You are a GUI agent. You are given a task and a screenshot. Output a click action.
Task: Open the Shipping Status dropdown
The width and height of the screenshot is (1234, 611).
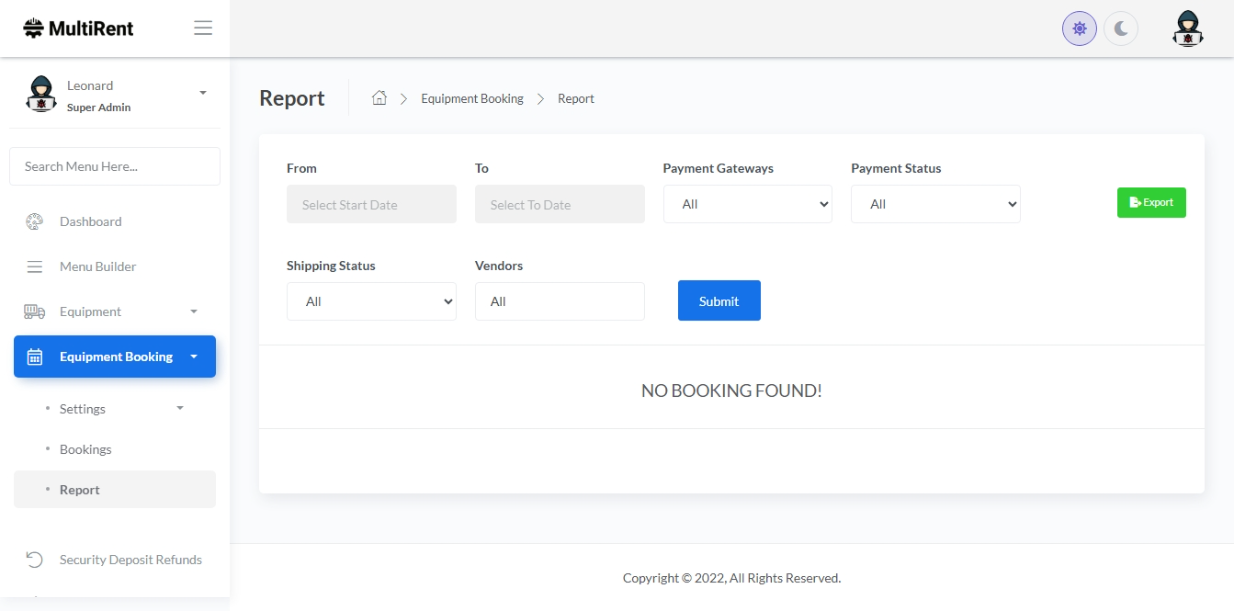coord(371,302)
